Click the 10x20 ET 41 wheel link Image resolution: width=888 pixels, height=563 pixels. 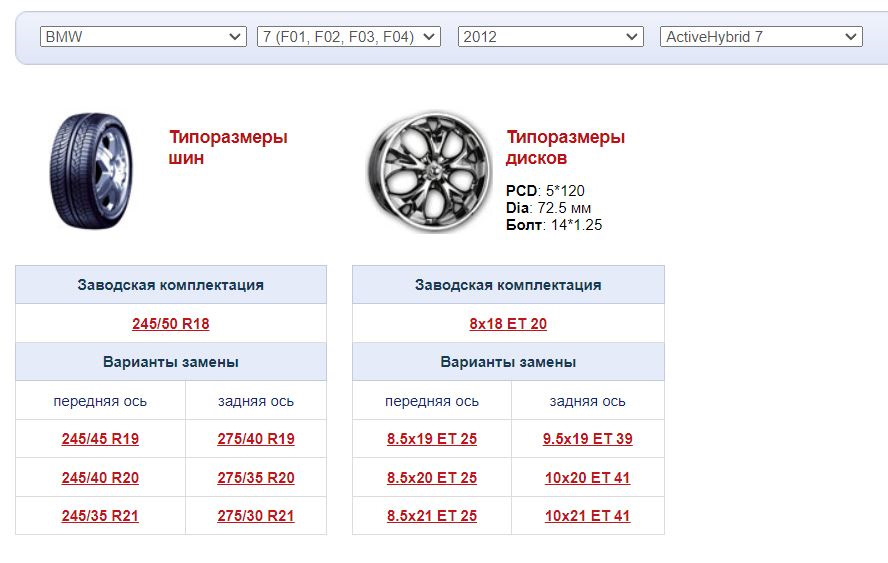[x=588, y=478]
